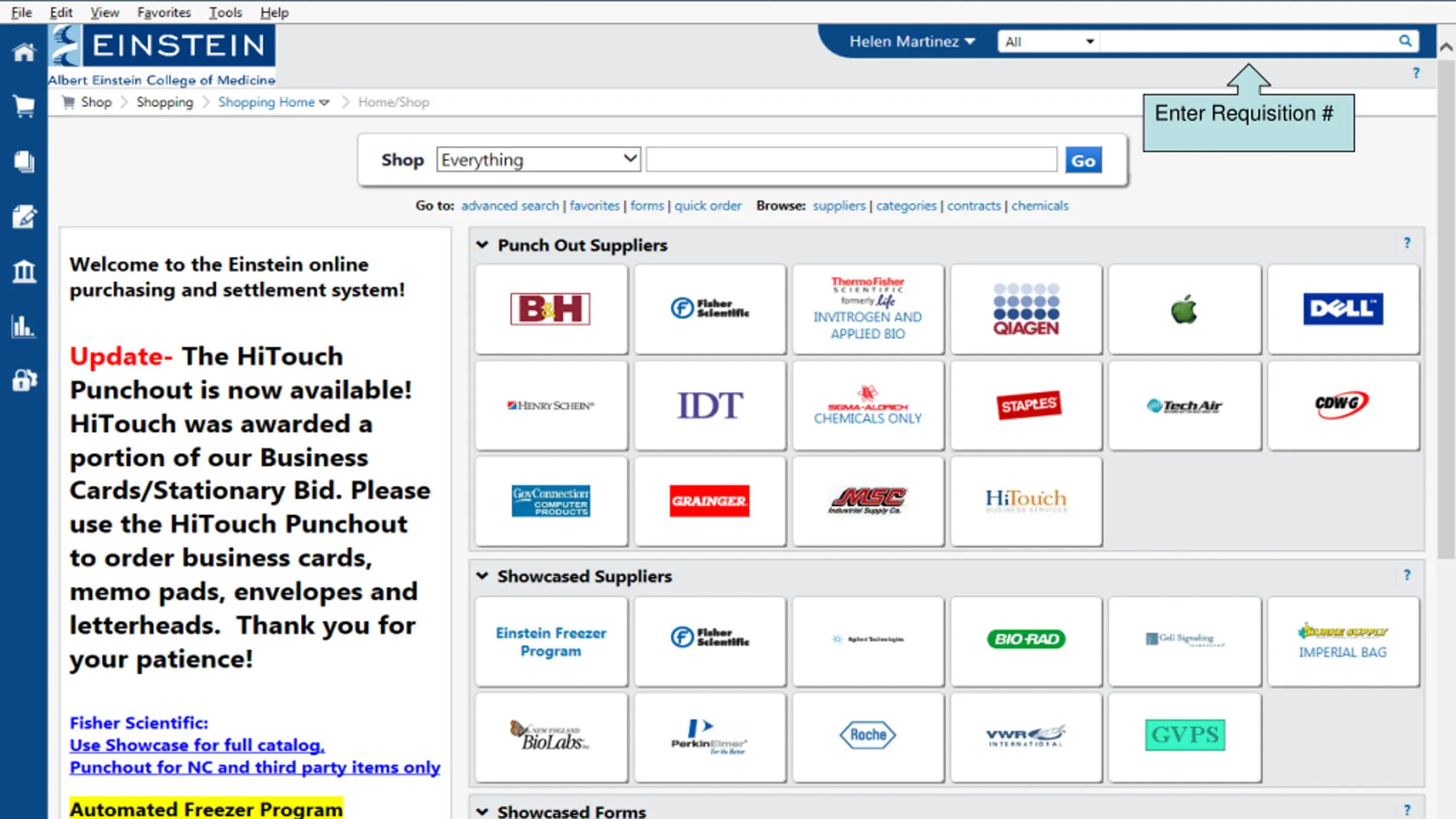
Task: Open the edit form sidebar icon
Action: coord(24,217)
